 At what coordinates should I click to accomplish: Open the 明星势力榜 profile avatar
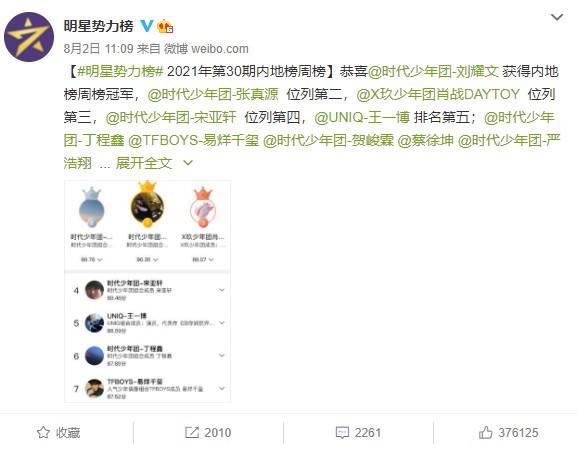(29, 37)
